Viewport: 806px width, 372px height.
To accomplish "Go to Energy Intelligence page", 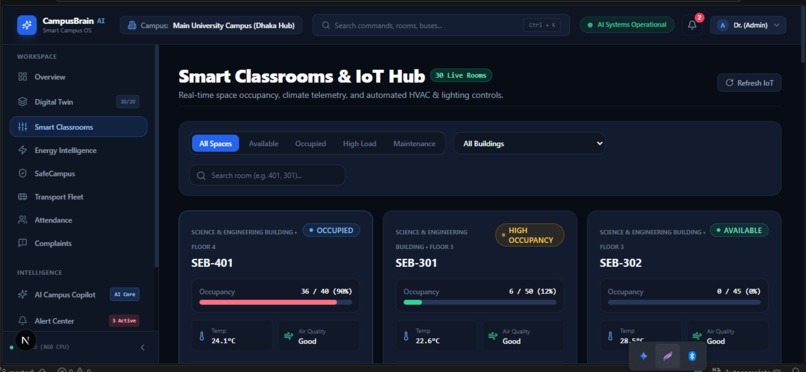I will (x=79, y=150).
